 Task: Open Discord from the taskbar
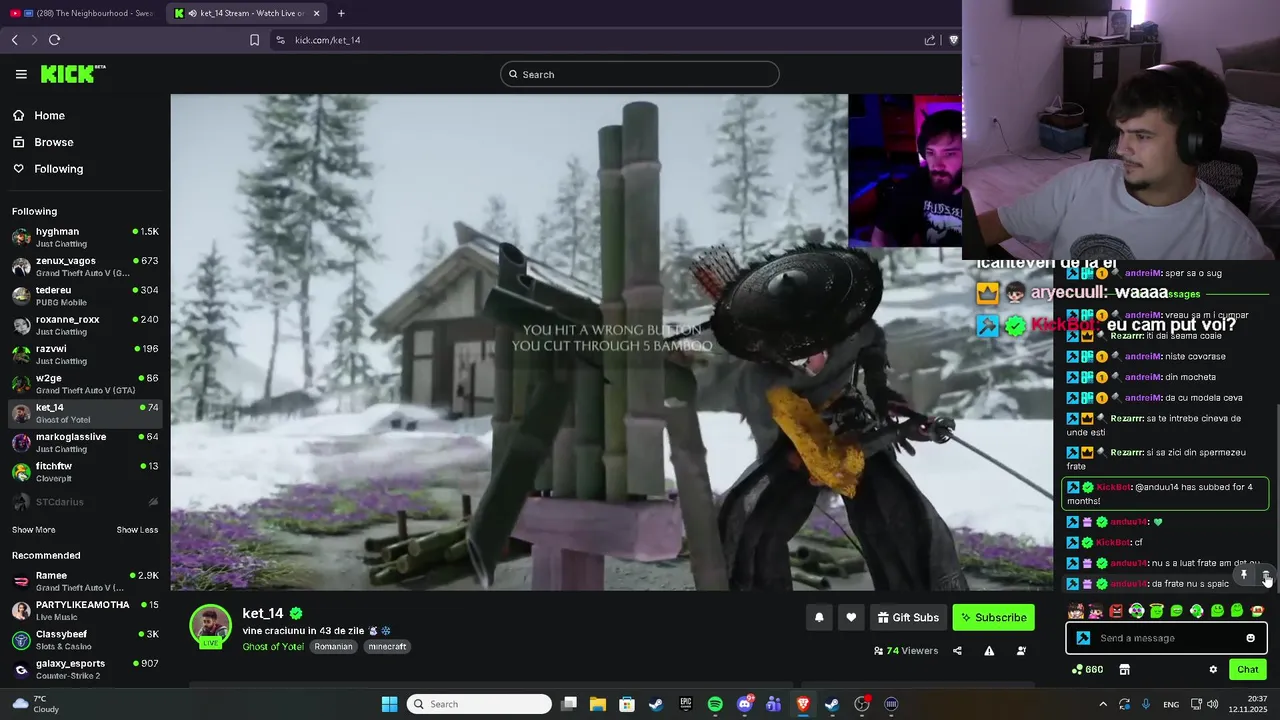coord(745,704)
